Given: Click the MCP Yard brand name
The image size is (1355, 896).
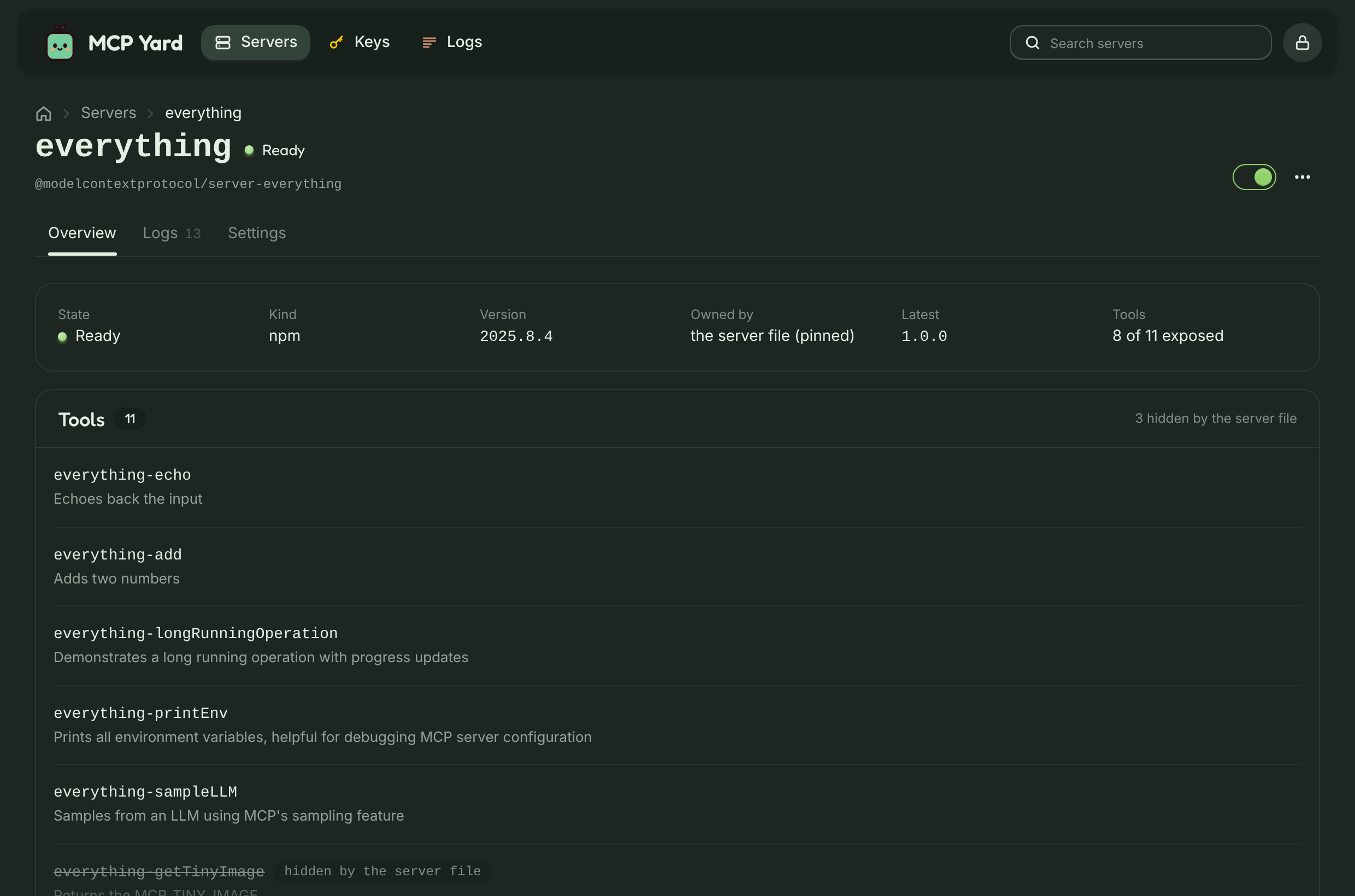Looking at the screenshot, I should [x=135, y=43].
